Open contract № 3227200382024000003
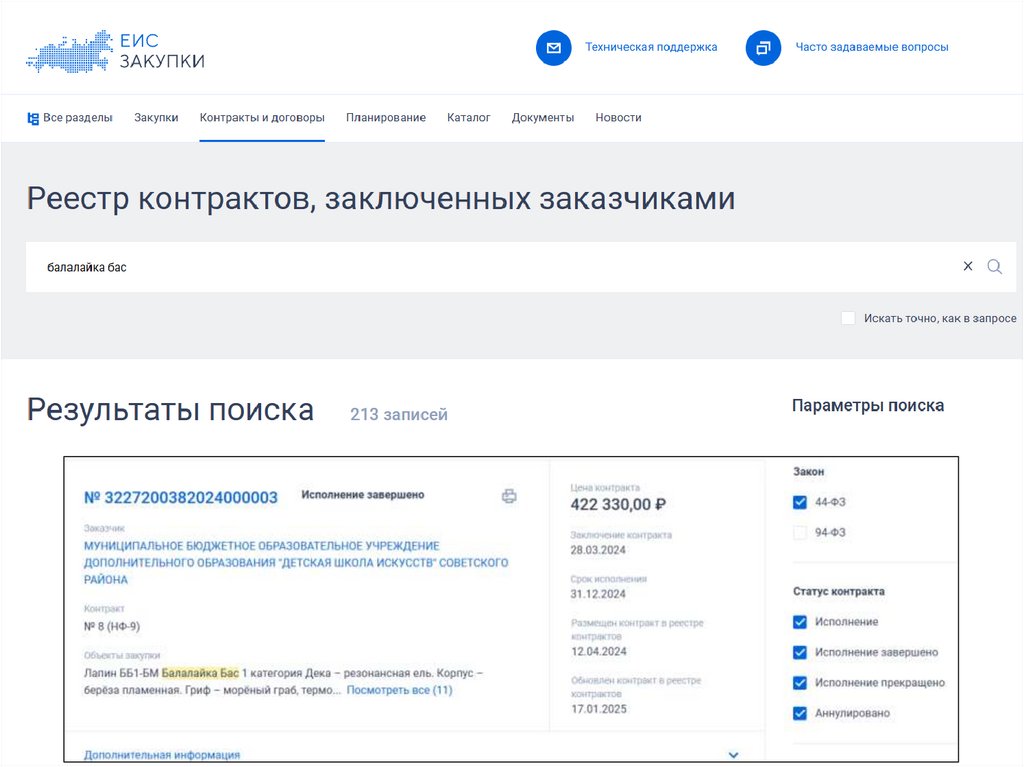Screen dimensions: 1024x767 pos(180,497)
